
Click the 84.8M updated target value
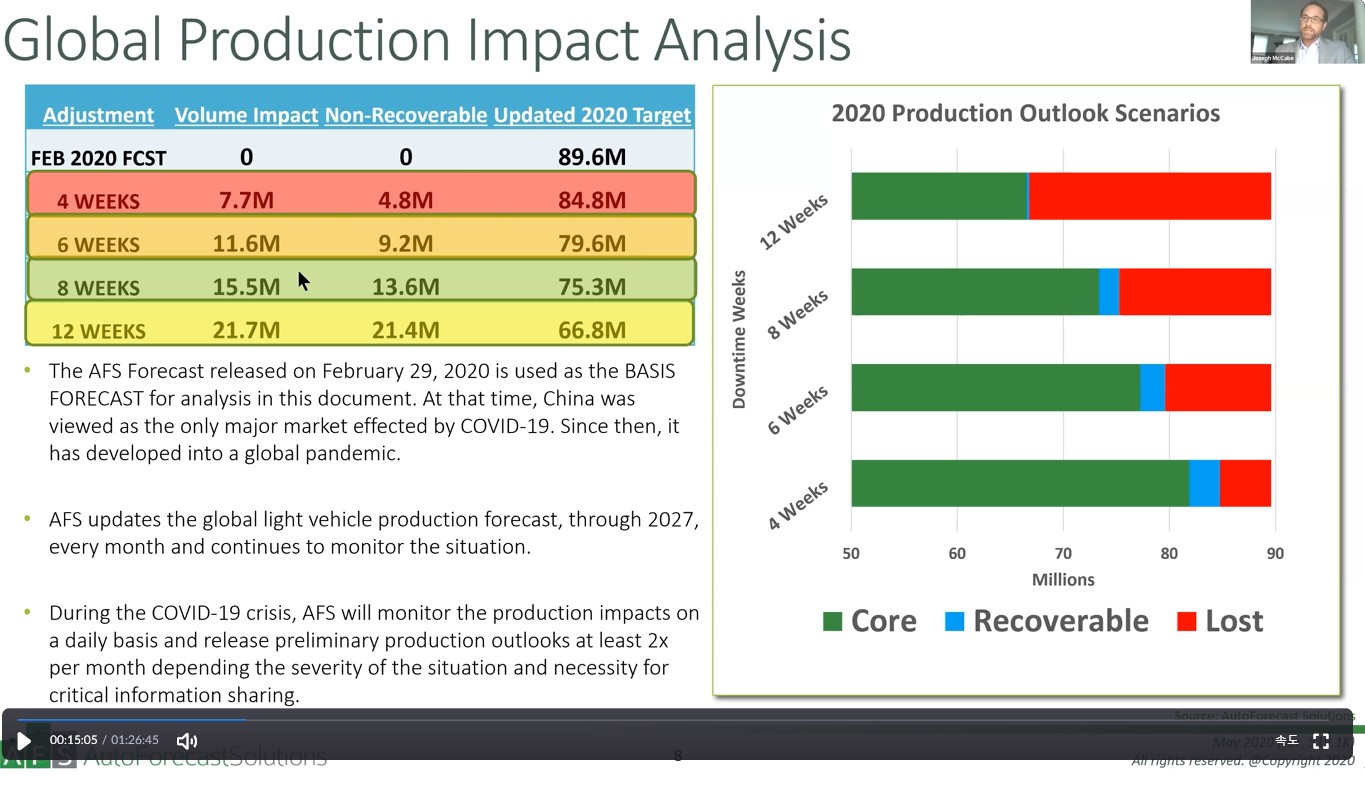coord(592,200)
